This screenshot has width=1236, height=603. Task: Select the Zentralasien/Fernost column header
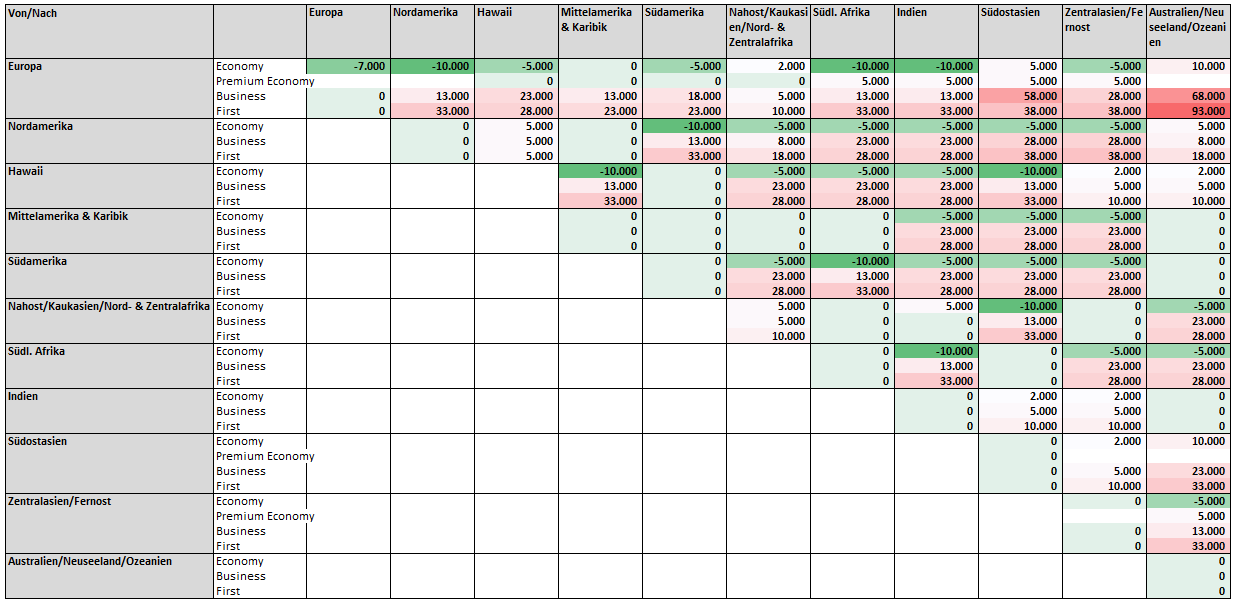click(1104, 31)
